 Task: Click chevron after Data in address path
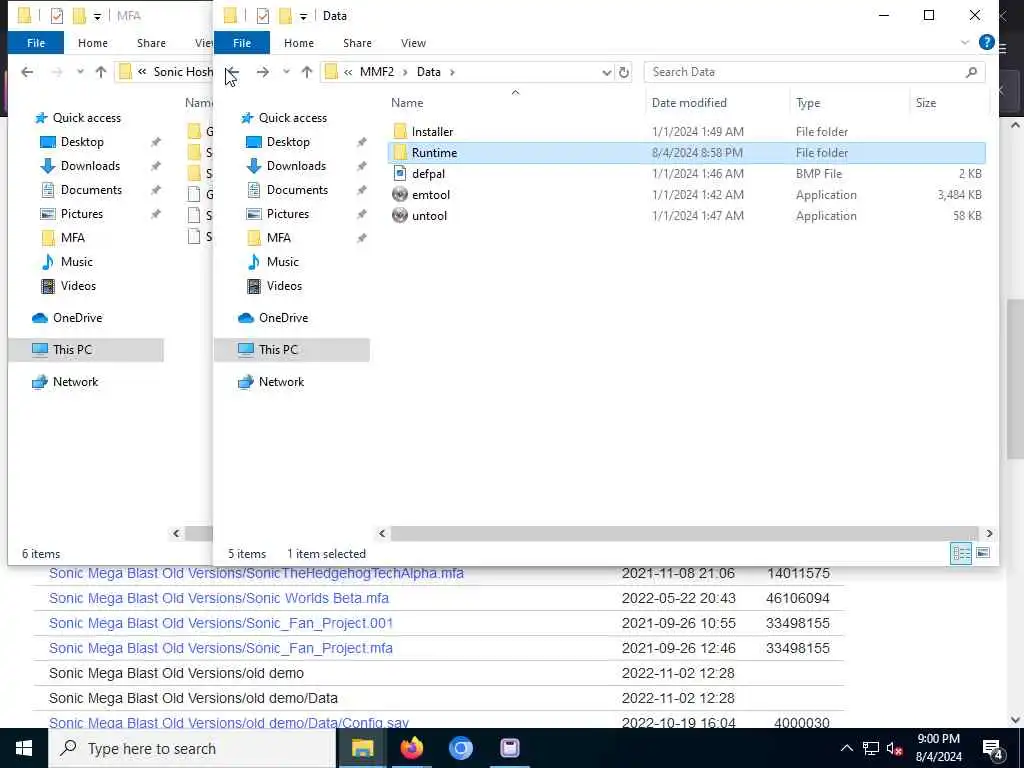pyautogui.click(x=452, y=72)
